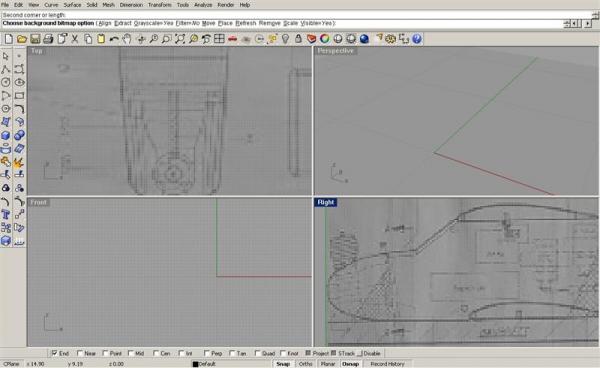Click the Open file folder icon
The width and height of the screenshot is (600, 368).
coord(22,39)
